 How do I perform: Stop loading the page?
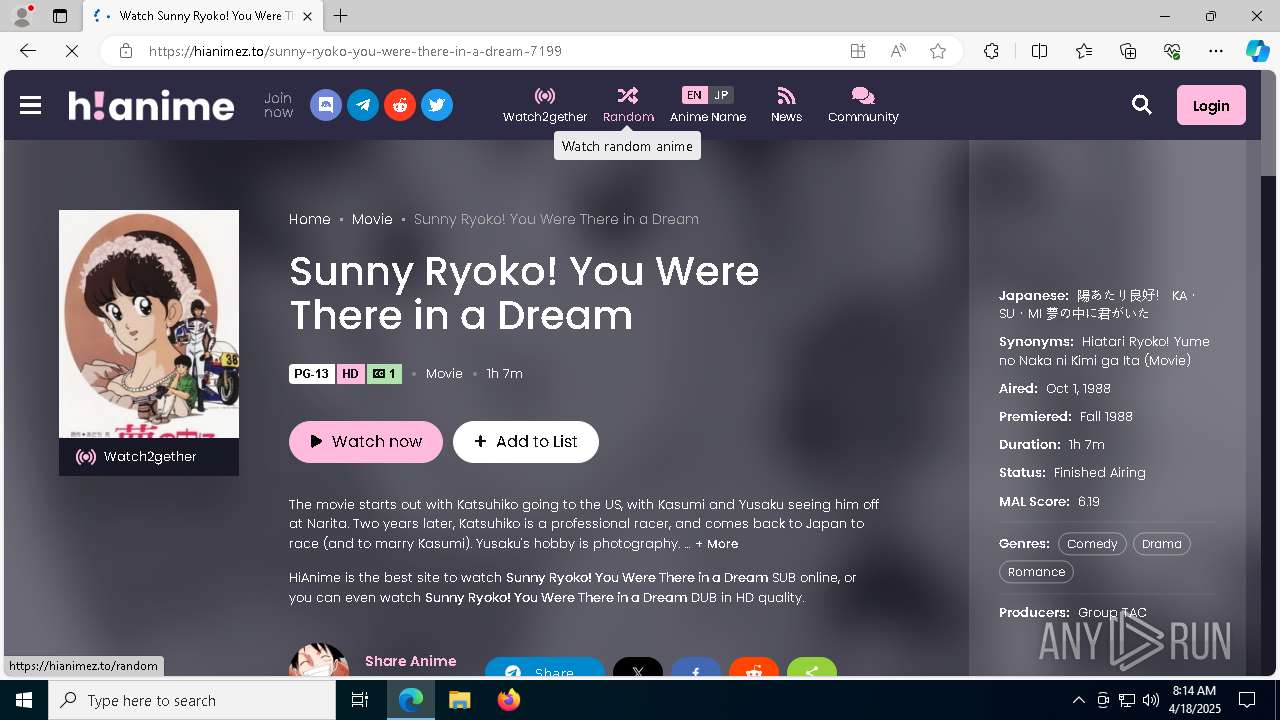click(x=71, y=51)
